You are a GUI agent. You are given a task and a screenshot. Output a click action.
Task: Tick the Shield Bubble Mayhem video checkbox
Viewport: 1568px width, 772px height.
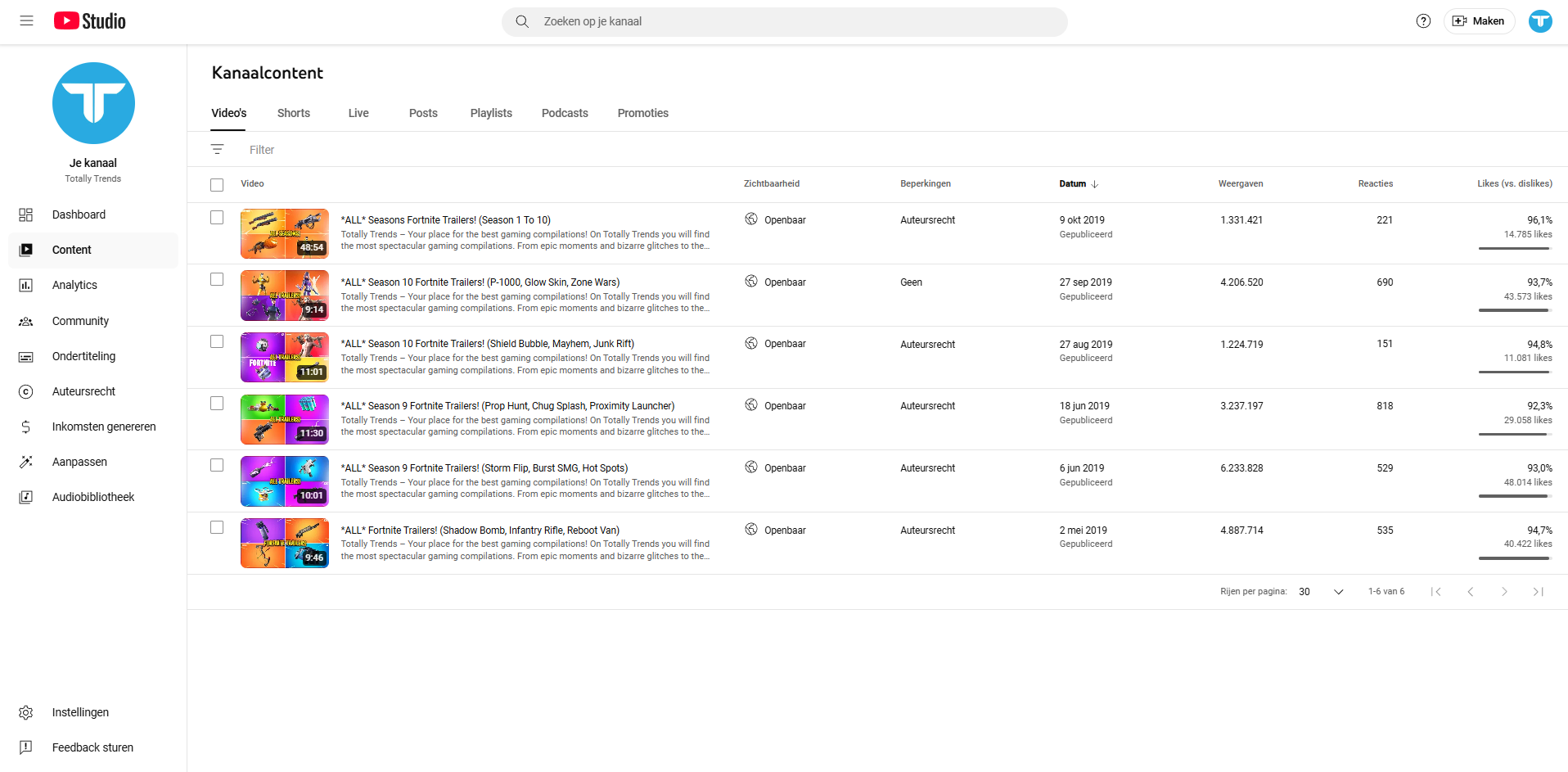[217, 341]
